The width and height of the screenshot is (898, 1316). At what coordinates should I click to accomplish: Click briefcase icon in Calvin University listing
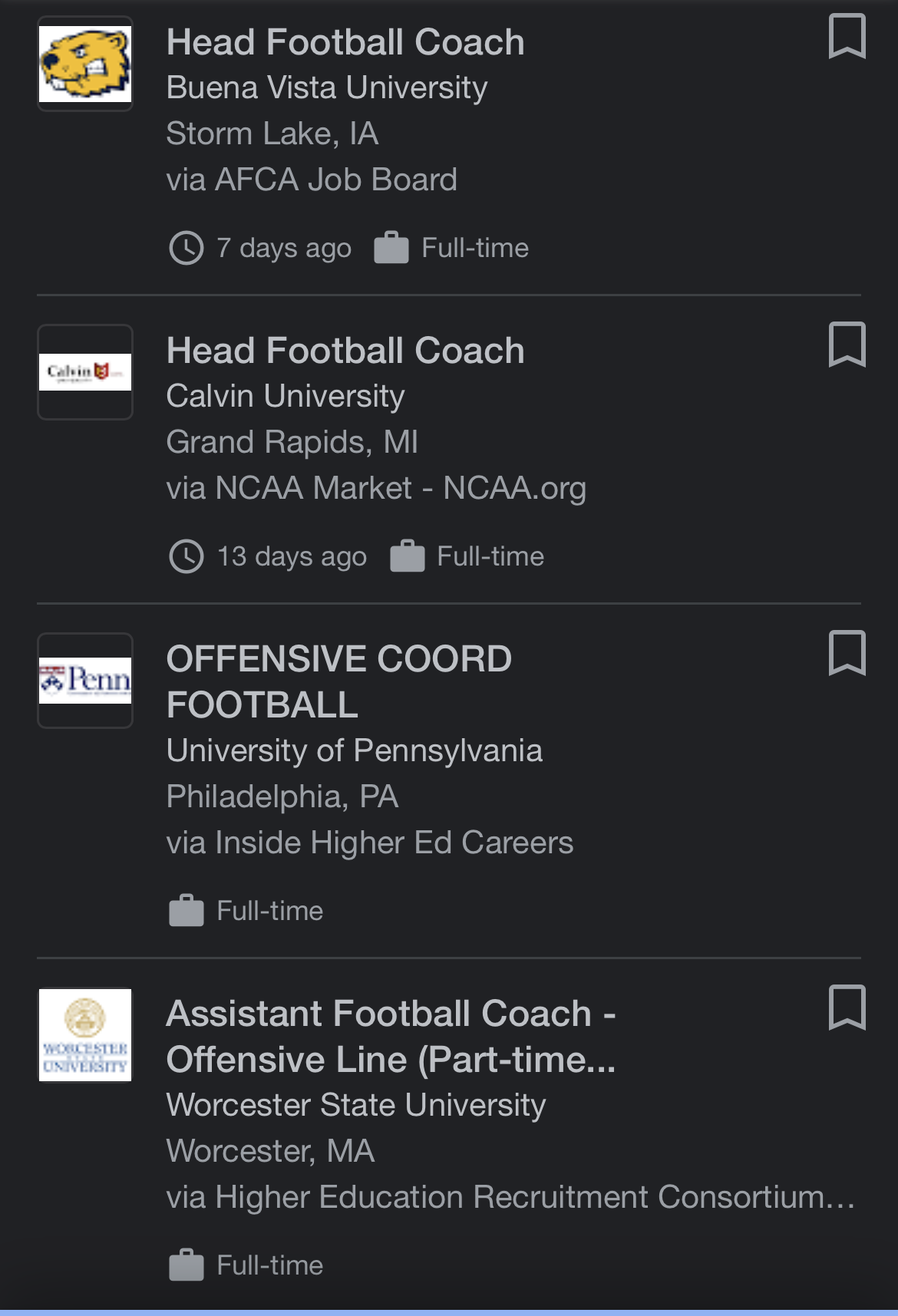pyautogui.click(x=407, y=556)
